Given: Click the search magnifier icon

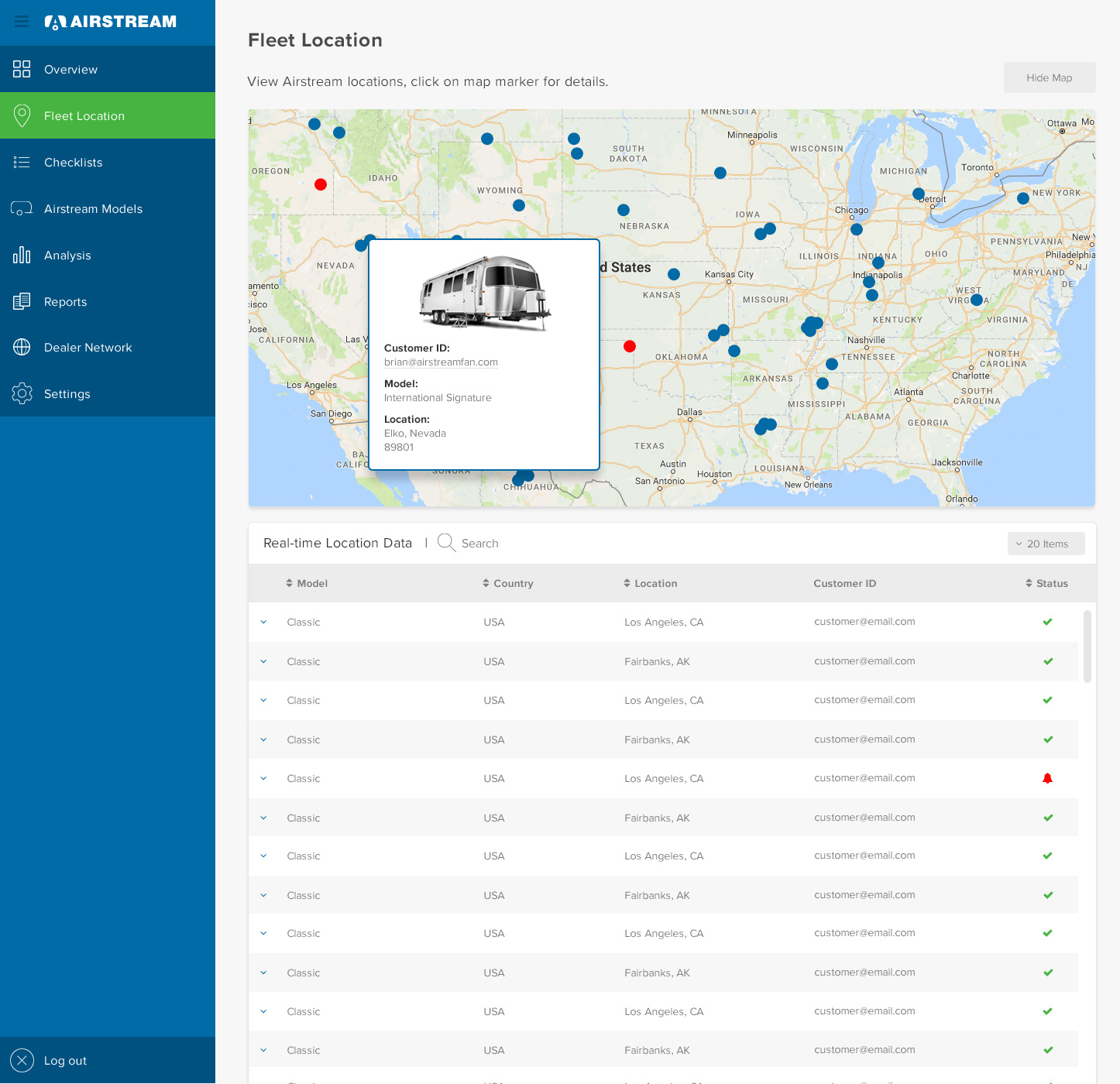Looking at the screenshot, I should pyautogui.click(x=446, y=543).
